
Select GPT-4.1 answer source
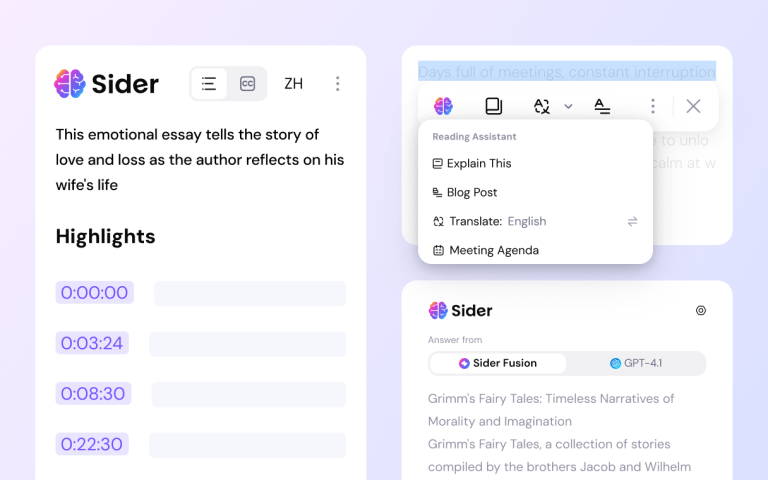[636, 363]
